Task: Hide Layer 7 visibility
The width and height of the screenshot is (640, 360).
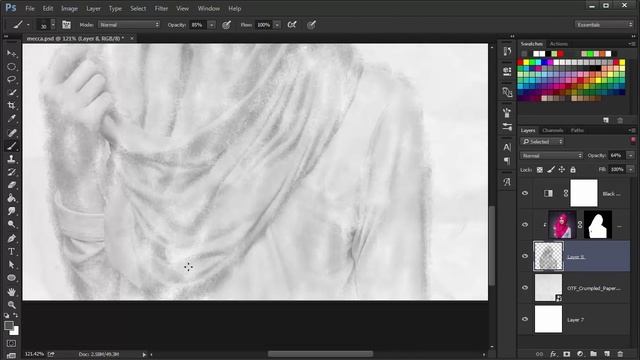Action: pos(525,319)
